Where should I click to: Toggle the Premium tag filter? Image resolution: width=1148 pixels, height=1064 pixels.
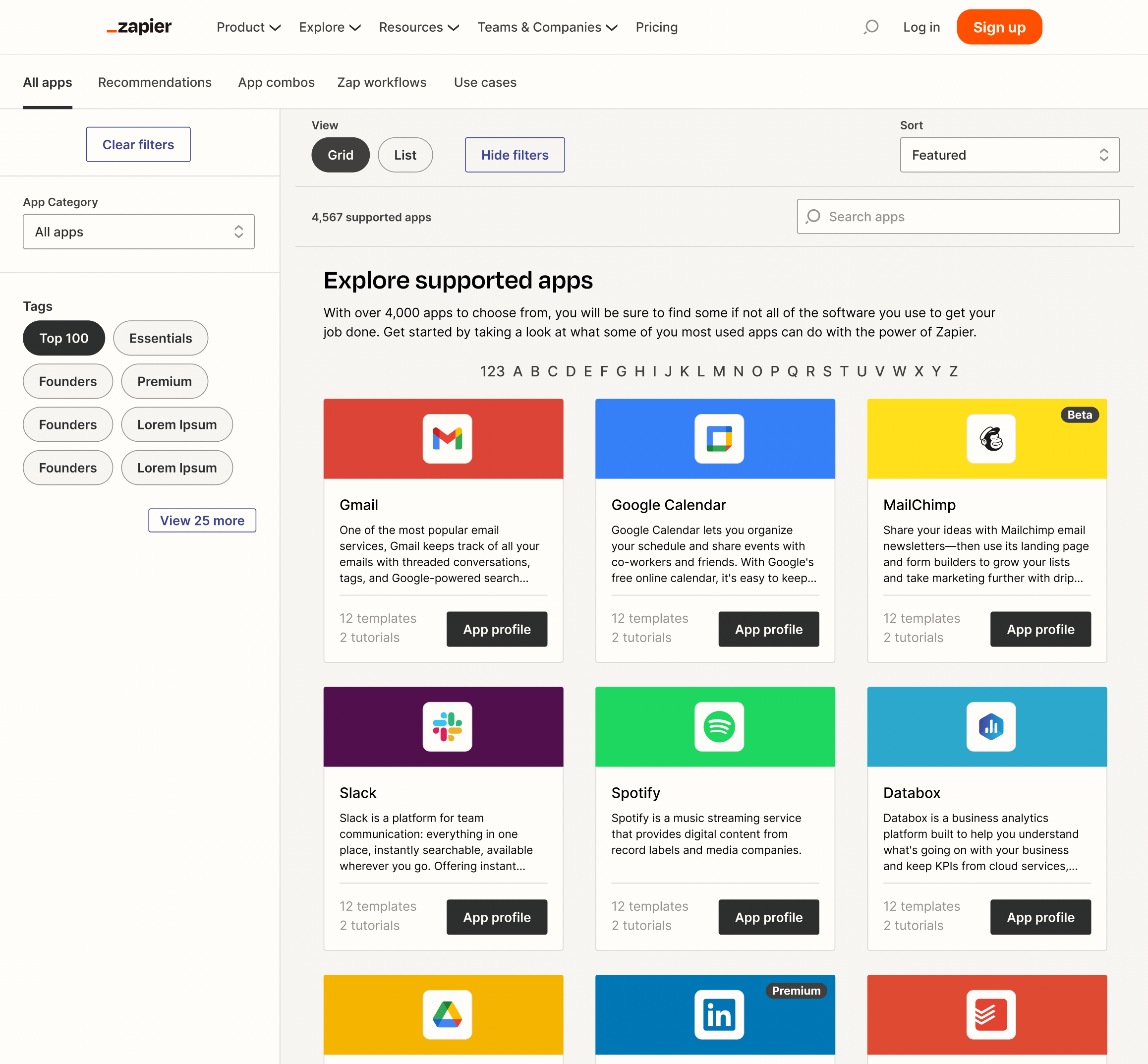165,381
